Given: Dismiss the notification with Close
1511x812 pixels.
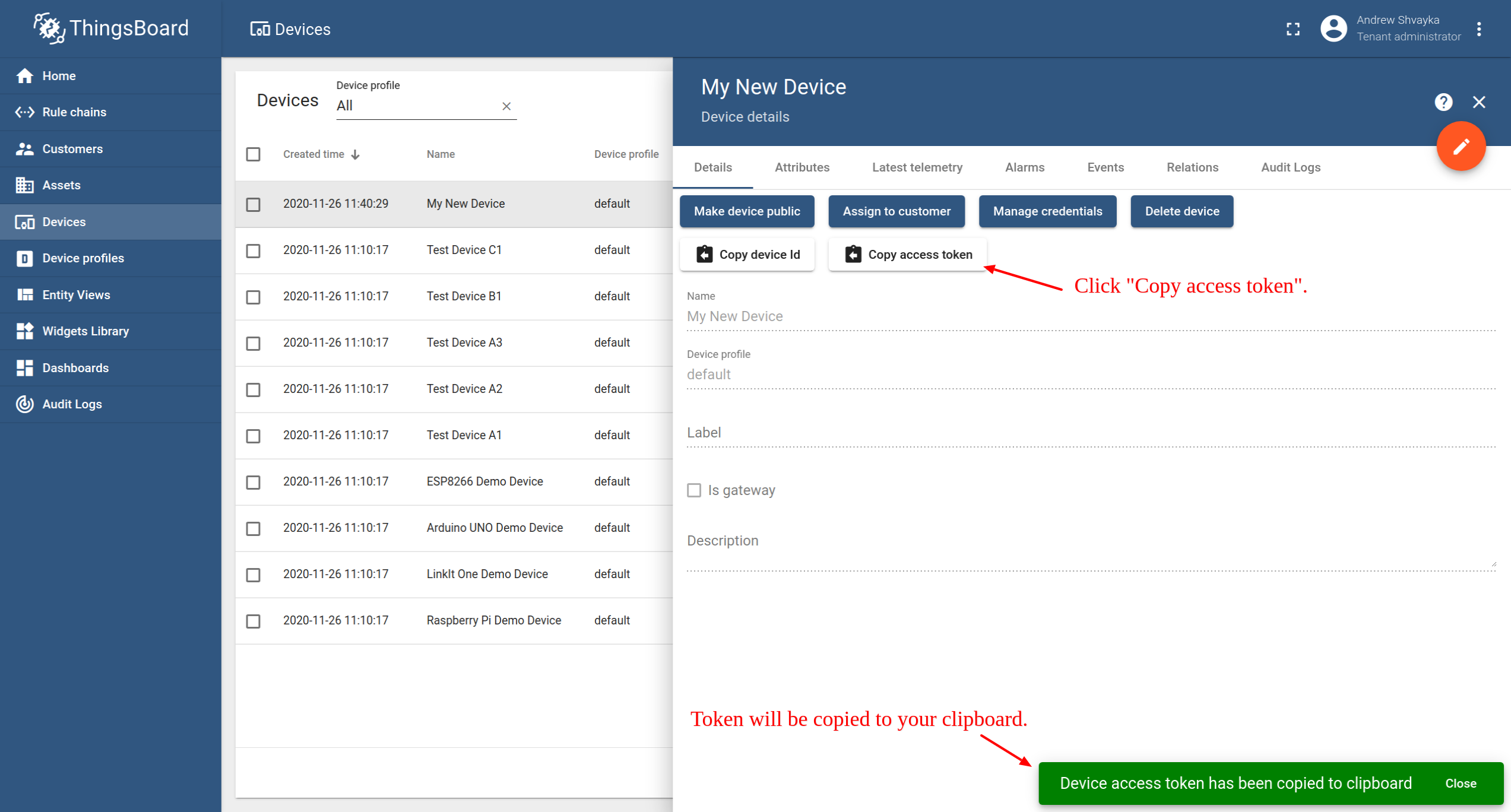Looking at the screenshot, I should point(1461,784).
